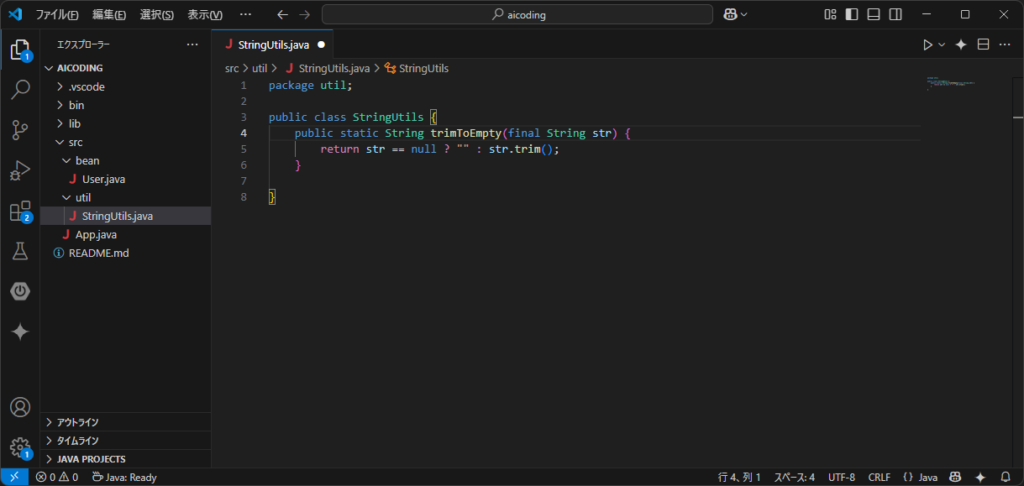Open the run options dropdown arrow
1024x486 pixels.
(x=942, y=44)
